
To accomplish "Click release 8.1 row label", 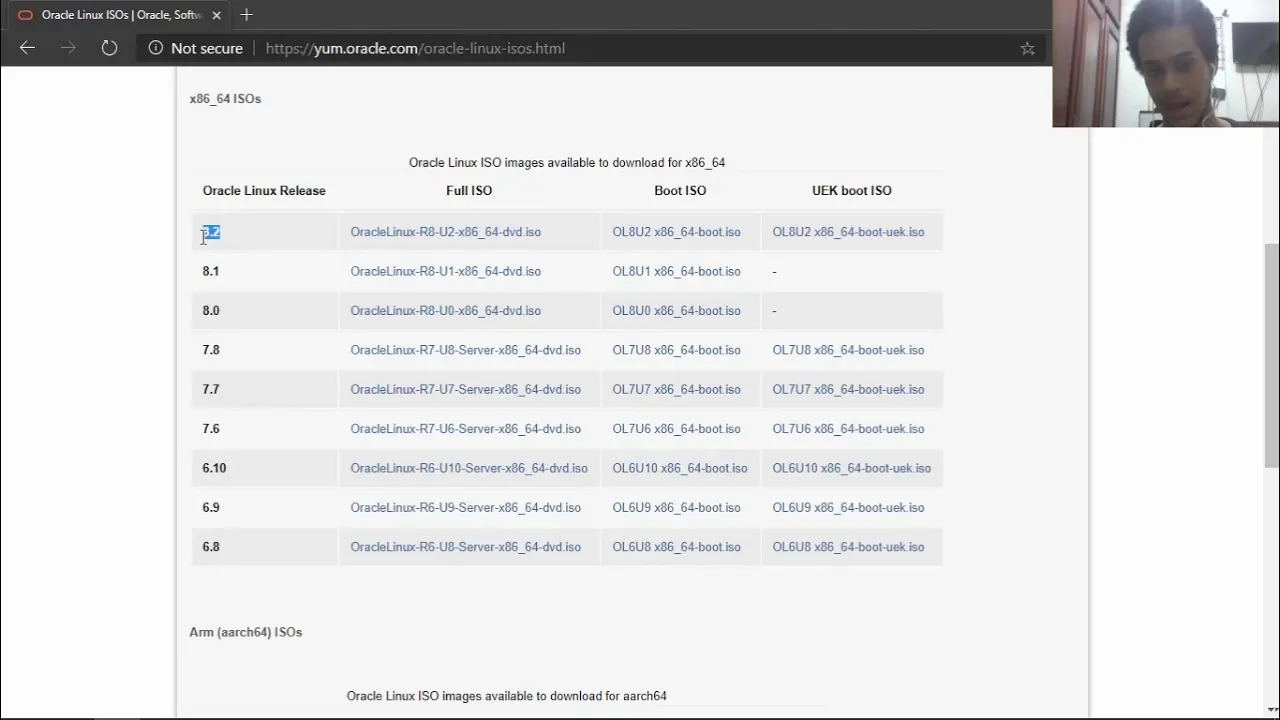I will (211, 271).
